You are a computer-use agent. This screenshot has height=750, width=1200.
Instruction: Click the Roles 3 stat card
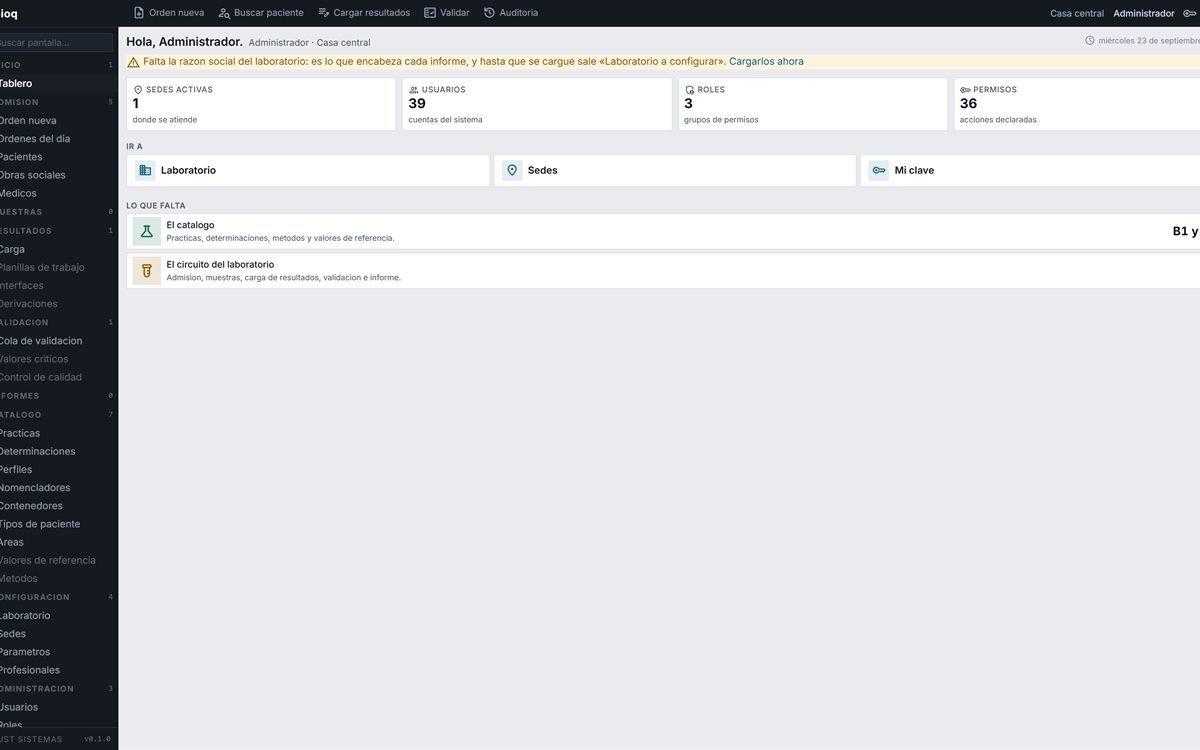tap(813, 104)
